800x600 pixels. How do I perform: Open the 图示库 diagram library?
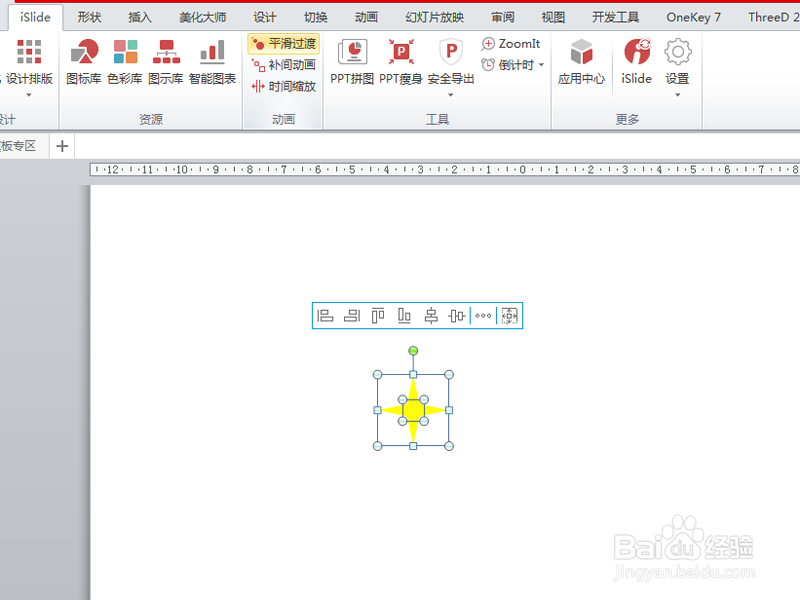coord(166,61)
